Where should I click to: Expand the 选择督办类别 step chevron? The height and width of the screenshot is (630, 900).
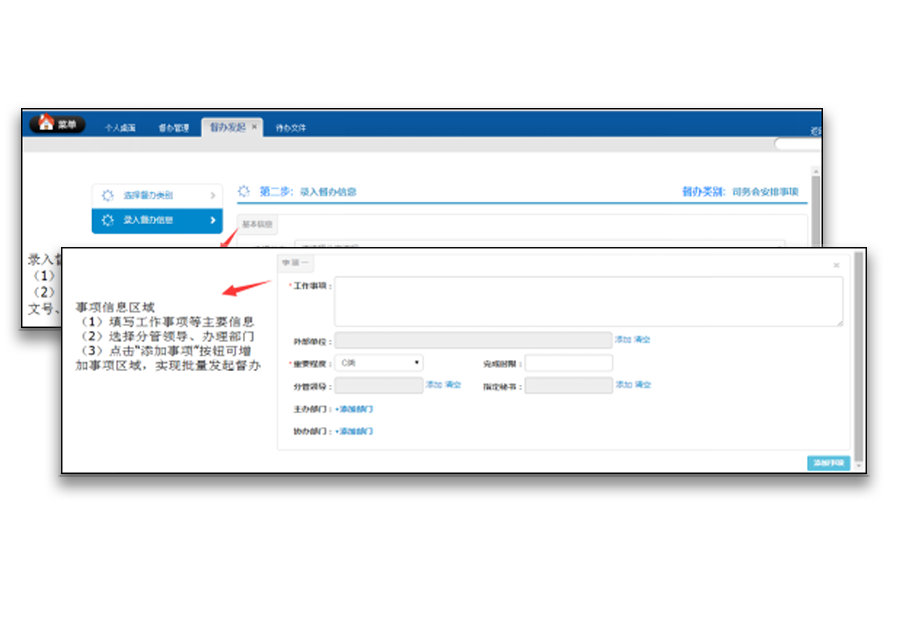(212, 195)
